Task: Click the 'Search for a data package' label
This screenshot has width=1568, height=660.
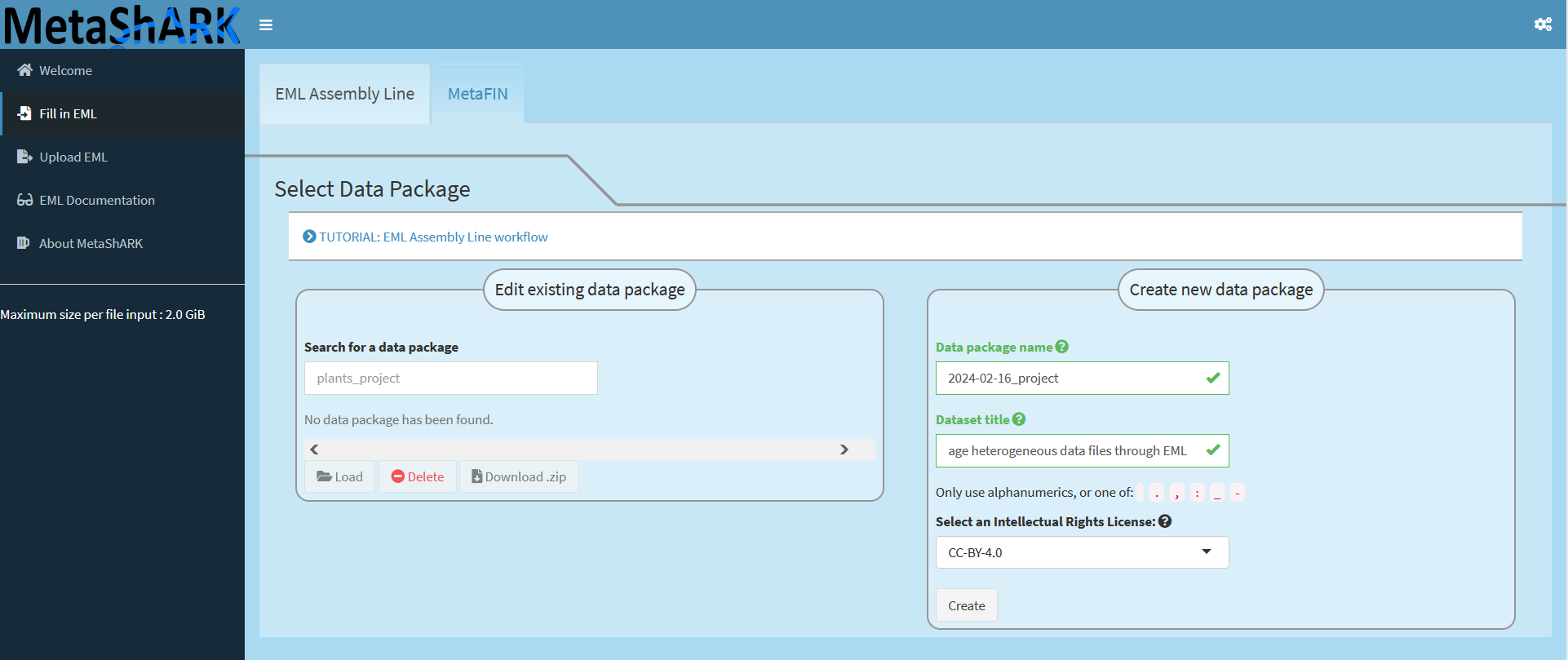Action: 381,347
